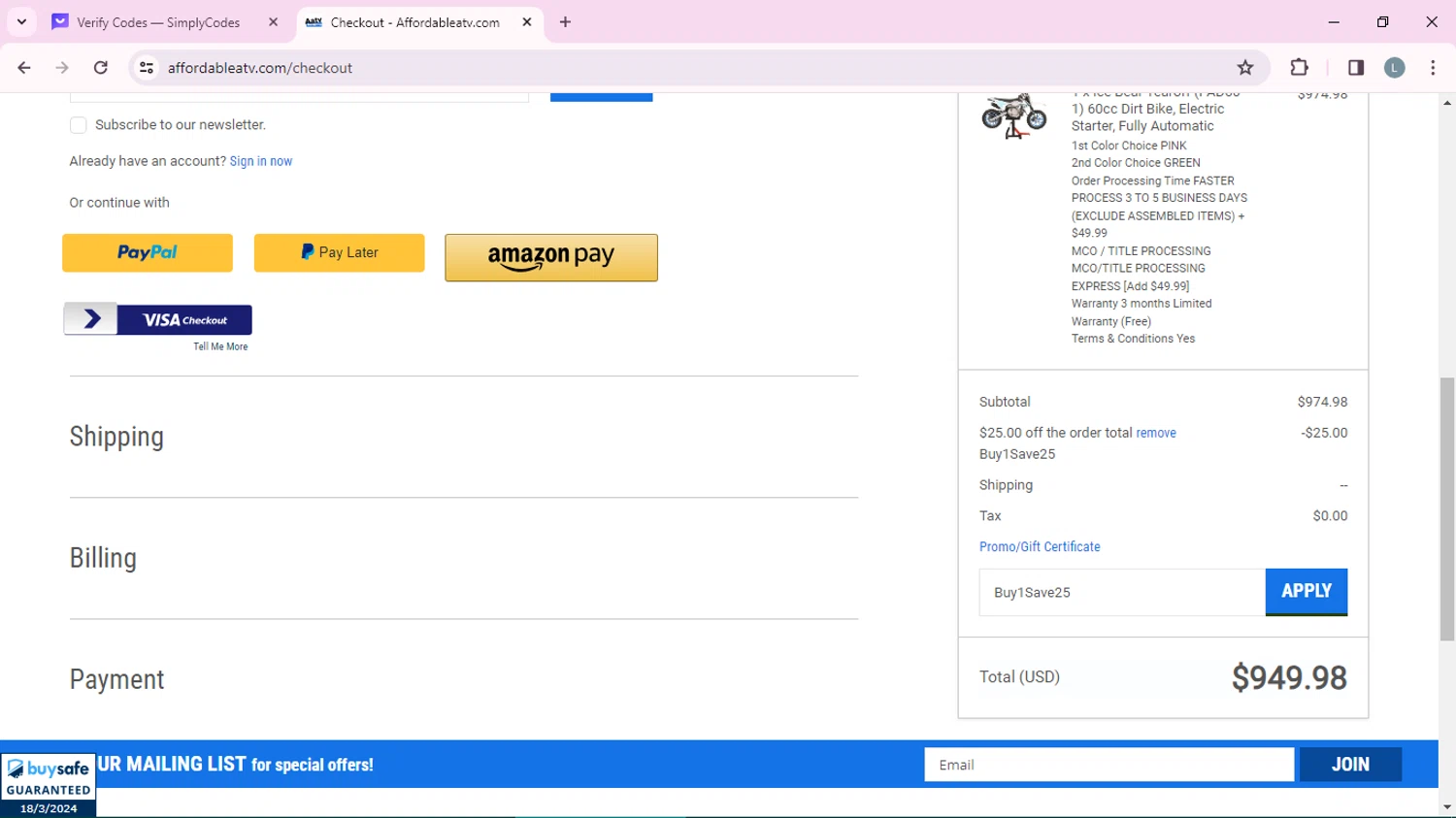Open the buySAFE Guaranteed badge
1456x818 pixels.
[49, 785]
